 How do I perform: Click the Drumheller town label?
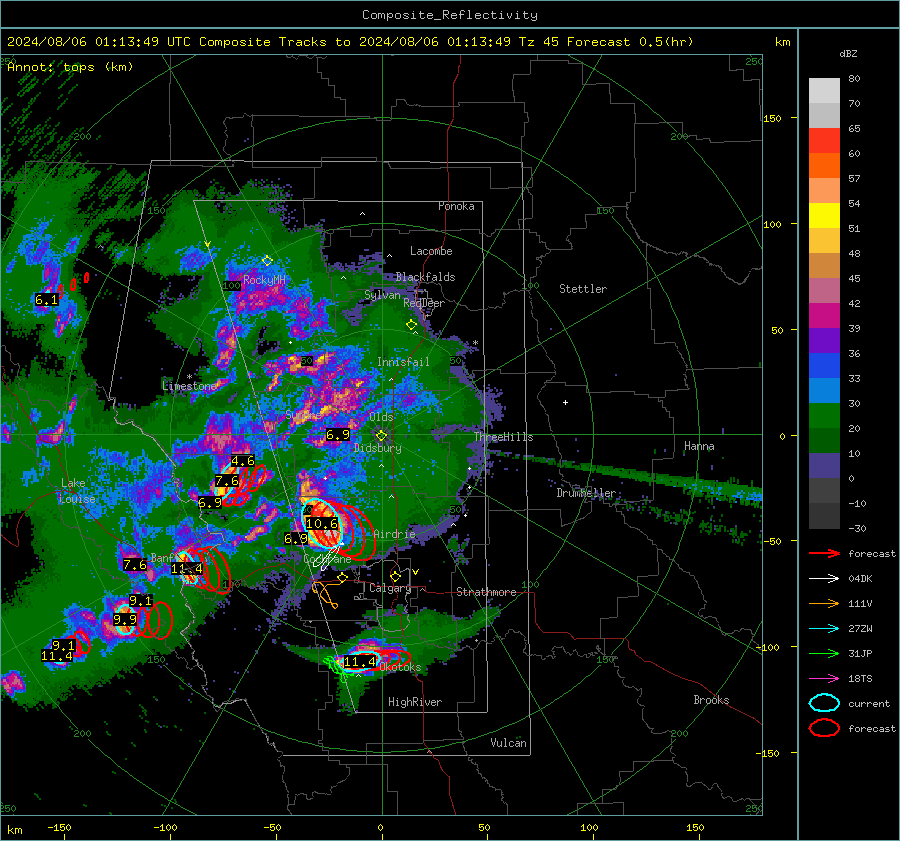coord(586,493)
